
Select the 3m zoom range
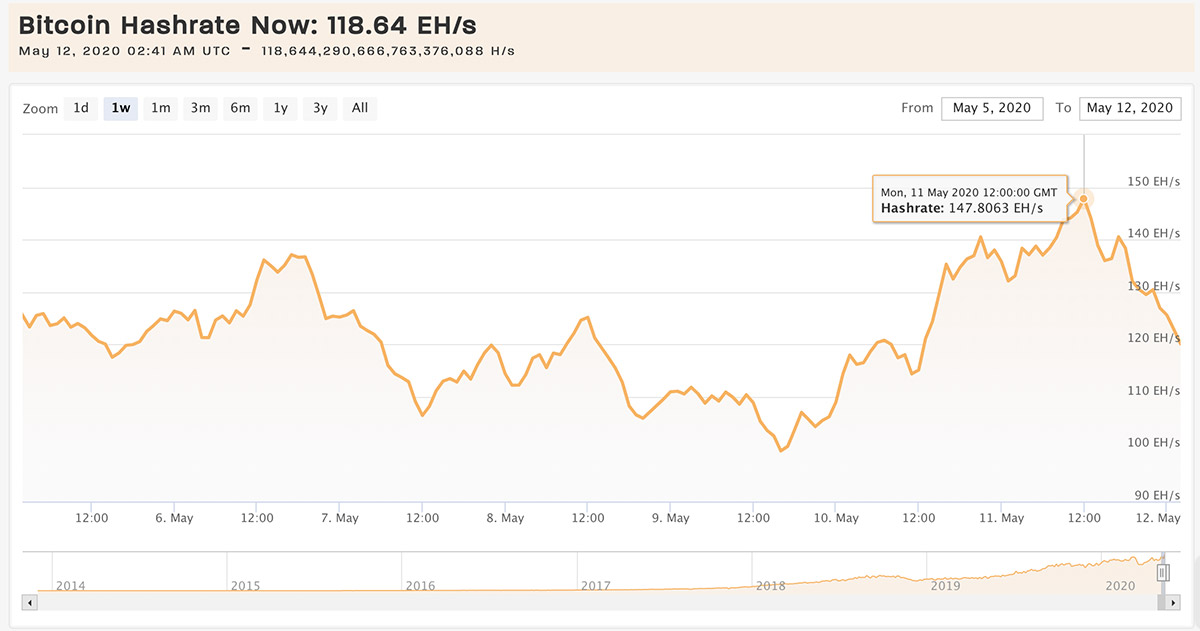pyautogui.click(x=200, y=108)
